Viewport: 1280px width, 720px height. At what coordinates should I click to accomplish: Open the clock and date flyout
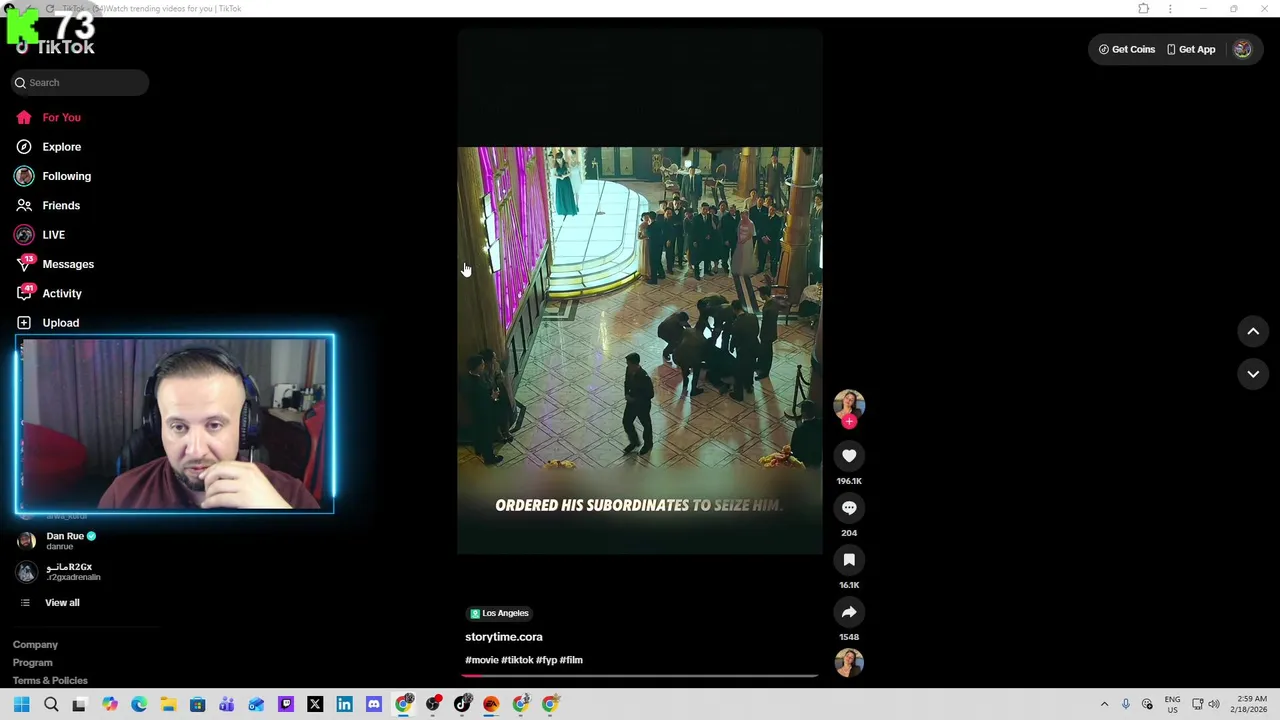coord(1251,705)
